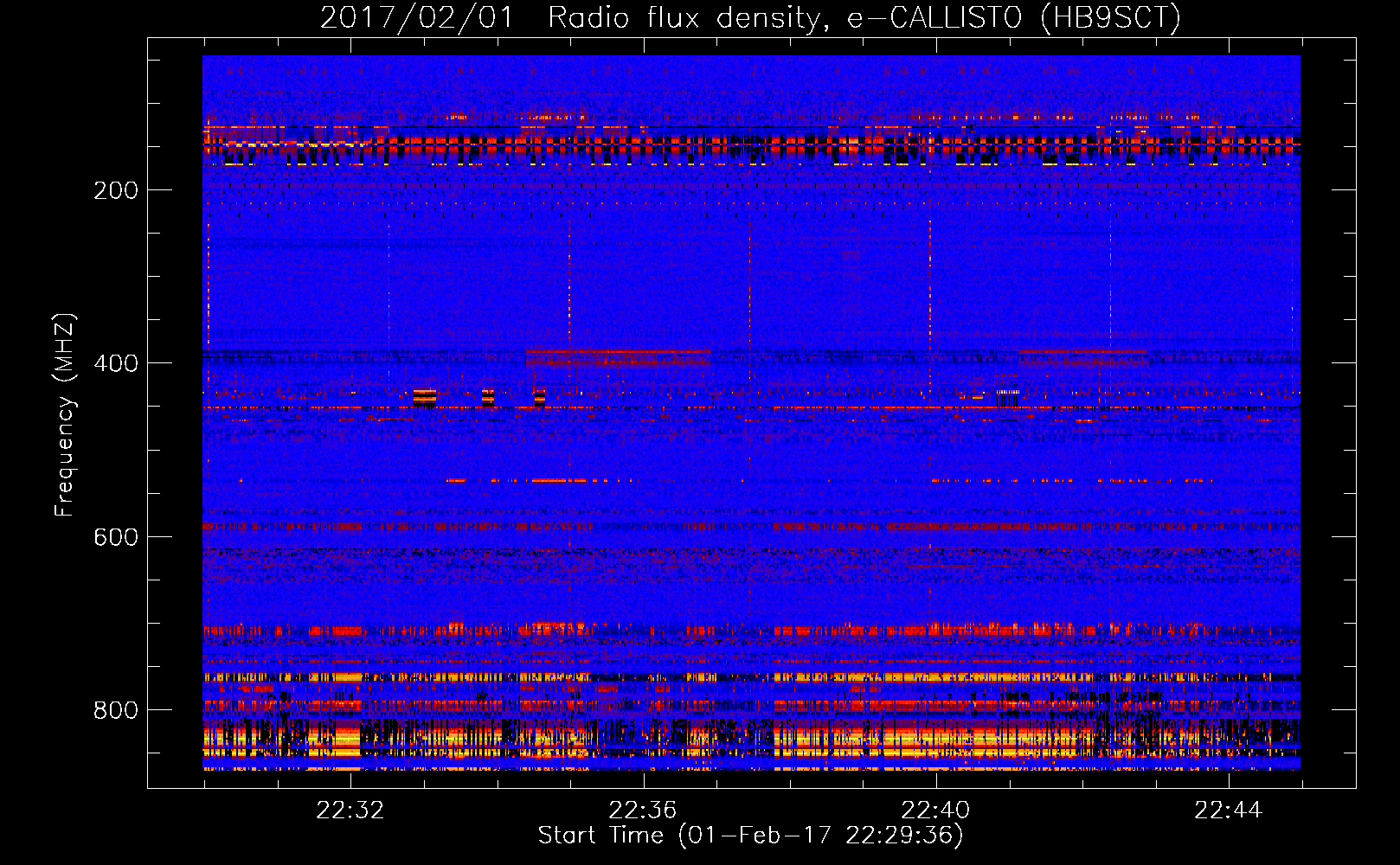
Task: Click the 22:36 time tick label
Action: [643, 811]
